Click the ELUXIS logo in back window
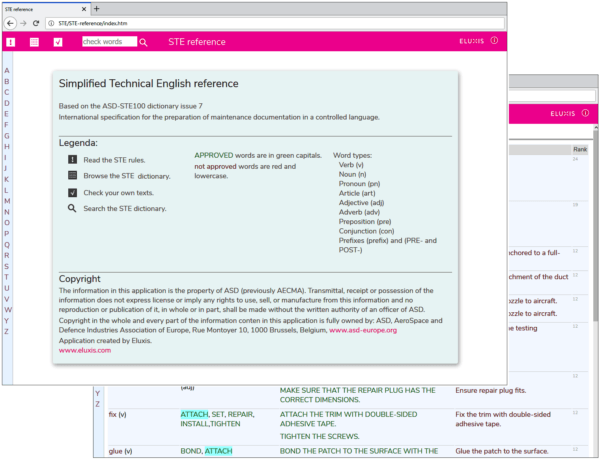 (x=562, y=114)
